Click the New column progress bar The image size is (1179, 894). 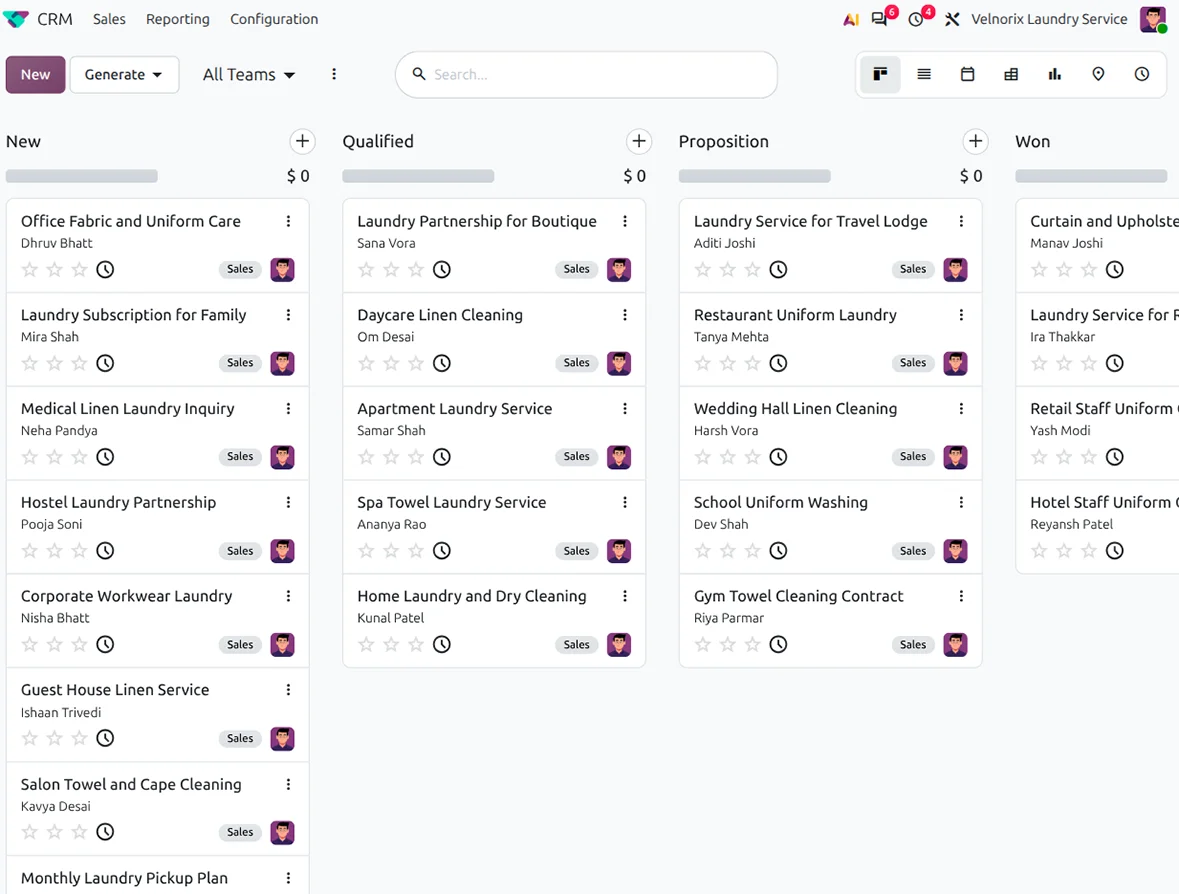[82, 176]
